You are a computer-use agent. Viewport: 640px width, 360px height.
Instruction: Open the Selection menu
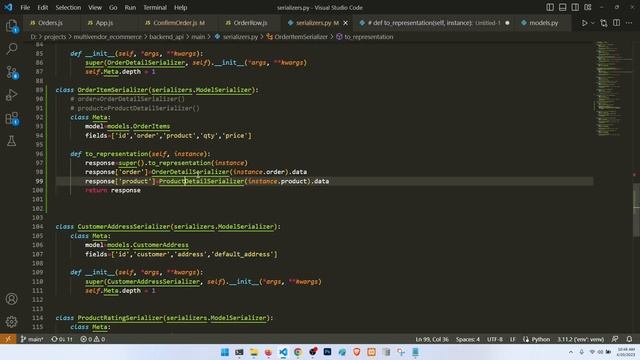pyautogui.click(x=68, y=7)
